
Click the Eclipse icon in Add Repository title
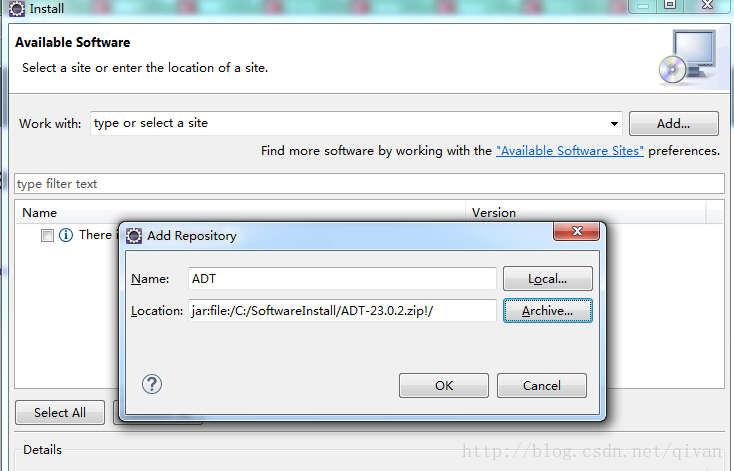[134, 236]
